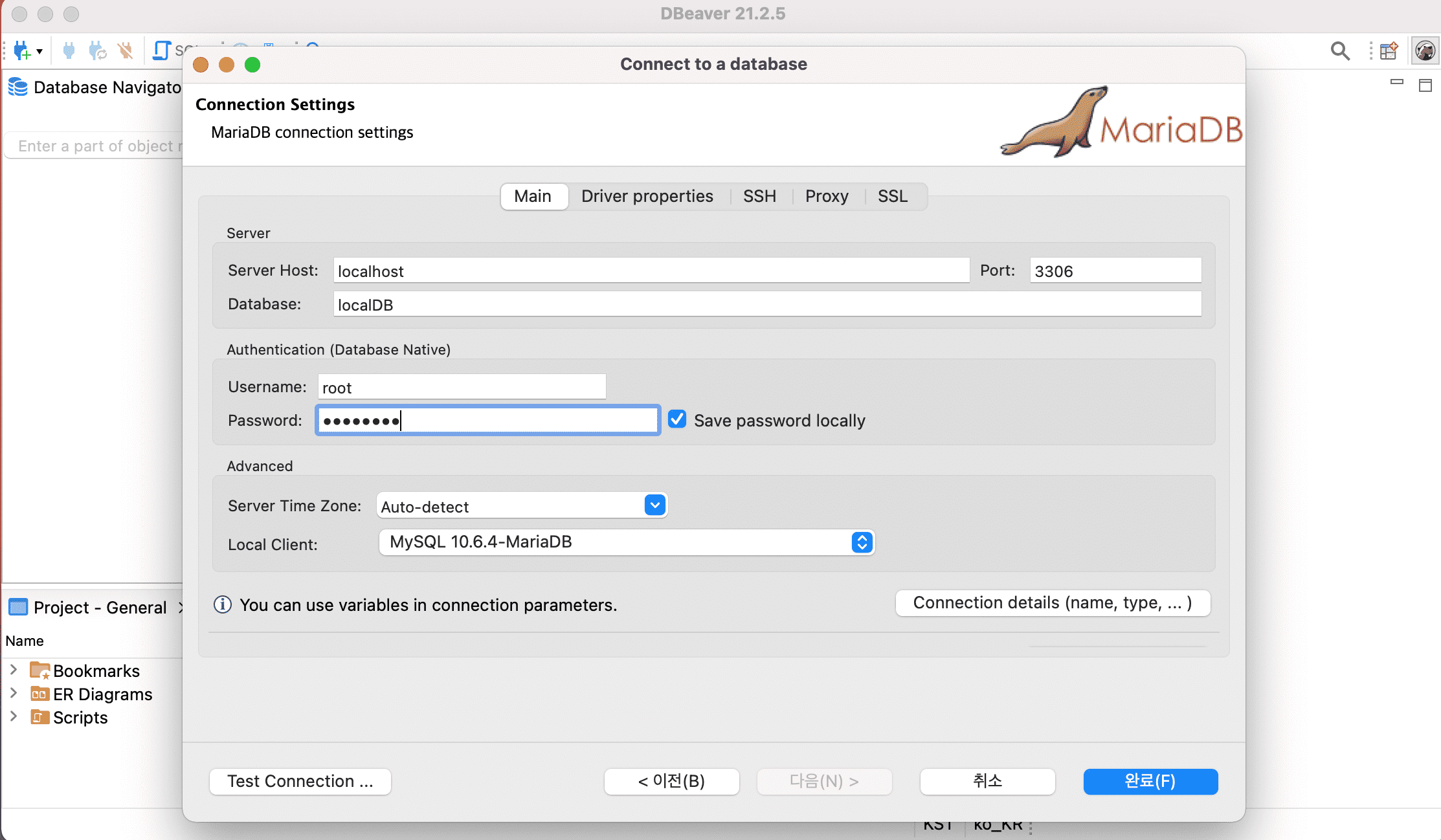Open the Local Client selector
This screenshot has height=840, width=1441.
point(862,542)
